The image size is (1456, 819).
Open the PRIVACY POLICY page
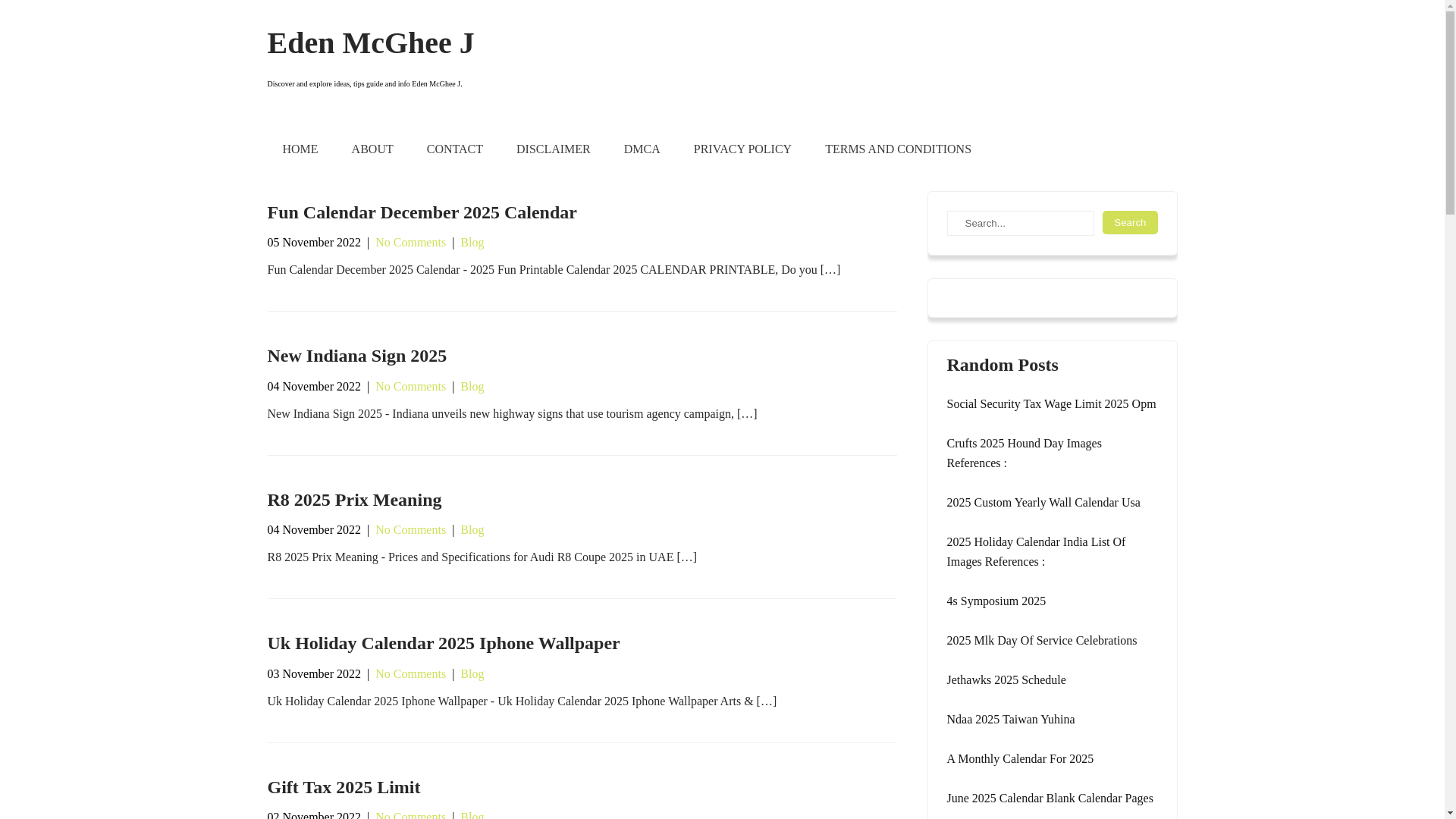pos(742,149)
